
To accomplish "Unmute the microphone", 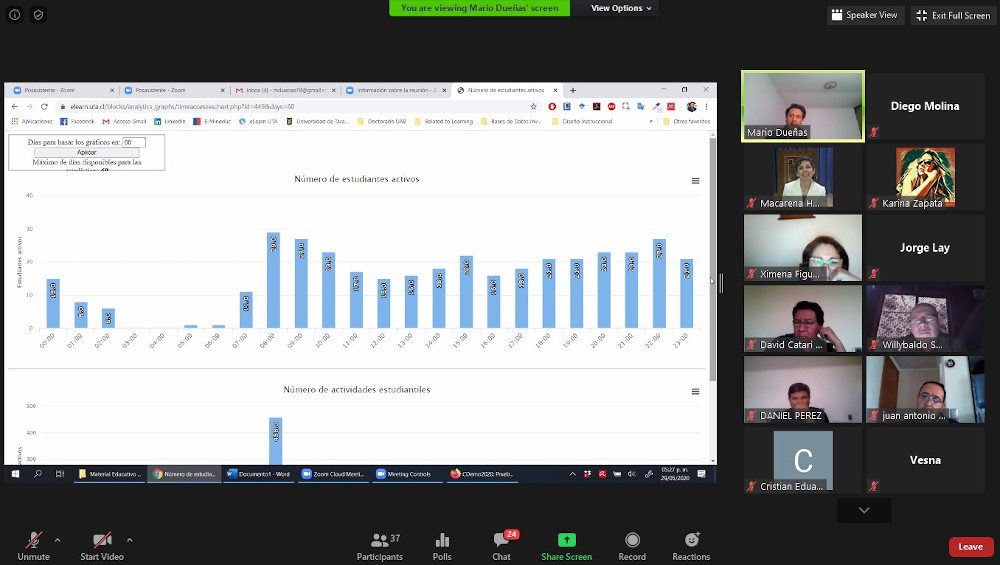I will pyautogui.click(x=33, y=546).
